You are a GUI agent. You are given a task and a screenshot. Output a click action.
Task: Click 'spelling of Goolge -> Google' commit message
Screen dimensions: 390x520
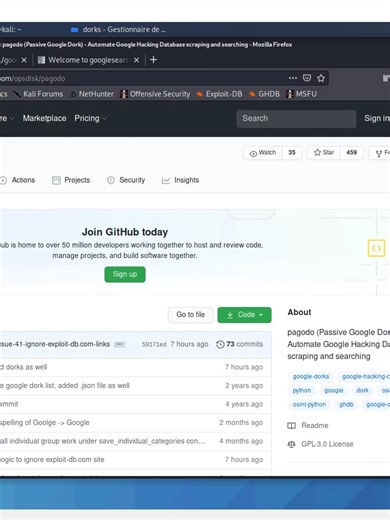[x=45, y=423]
